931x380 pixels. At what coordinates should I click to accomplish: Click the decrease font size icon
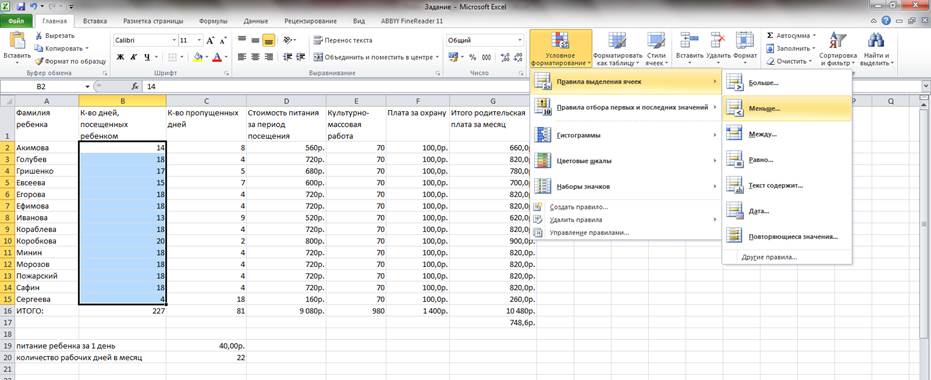(x=223, y=40)
